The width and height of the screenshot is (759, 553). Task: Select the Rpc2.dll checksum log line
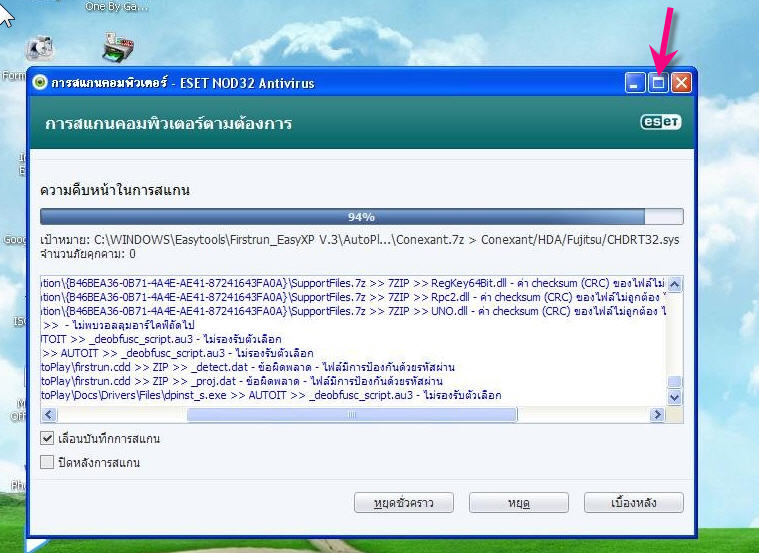pos(353,297)
